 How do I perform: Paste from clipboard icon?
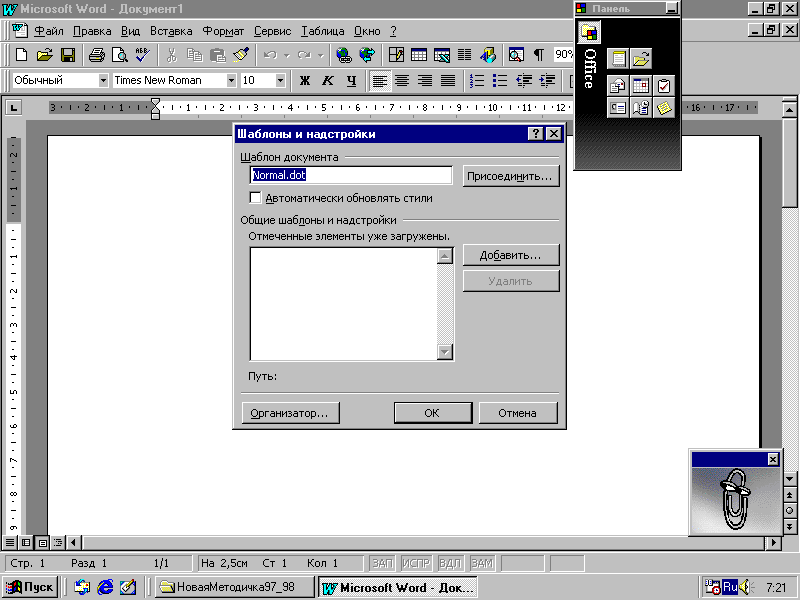pyautogui.click(x=218, y=55)
